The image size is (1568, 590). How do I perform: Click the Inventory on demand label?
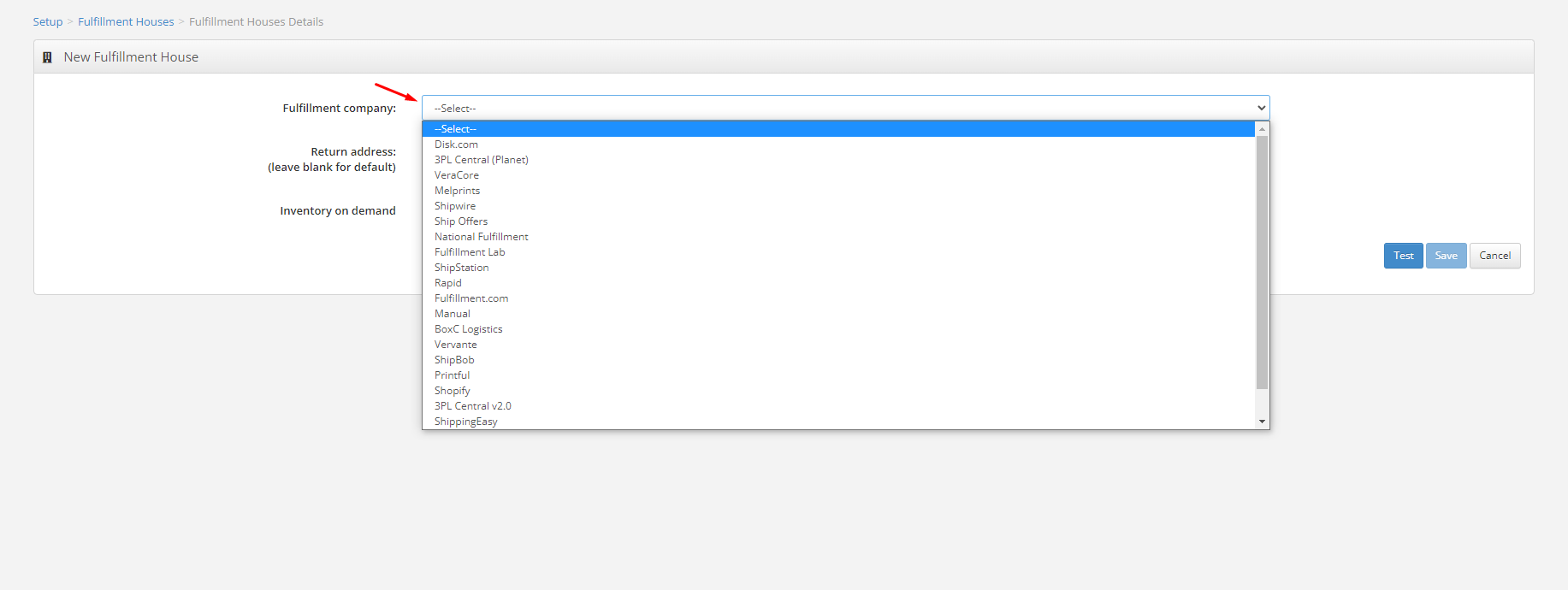pyautogui.click(x=338, y=210)
